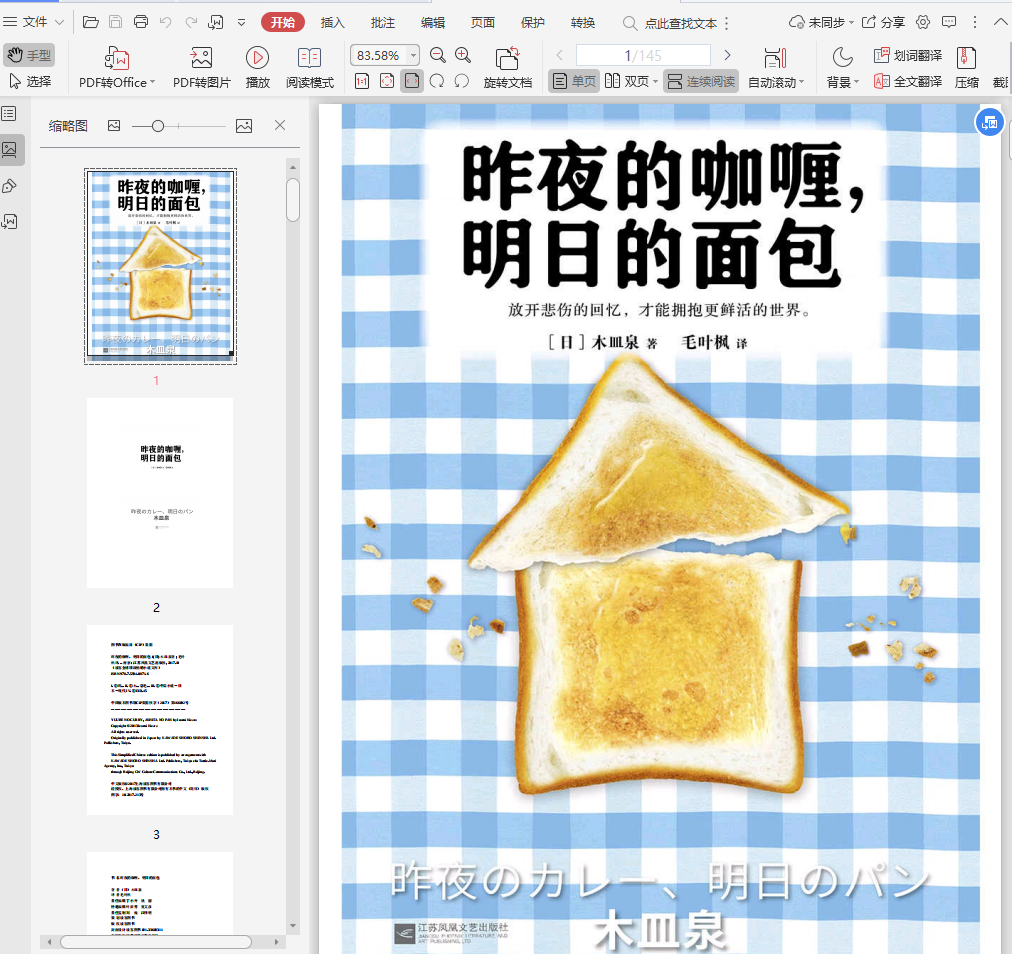This screenshot has height=954, width=1012.
Task: Click thumbnail panel vertical scrollbar
Action: [x=293, y=200]
